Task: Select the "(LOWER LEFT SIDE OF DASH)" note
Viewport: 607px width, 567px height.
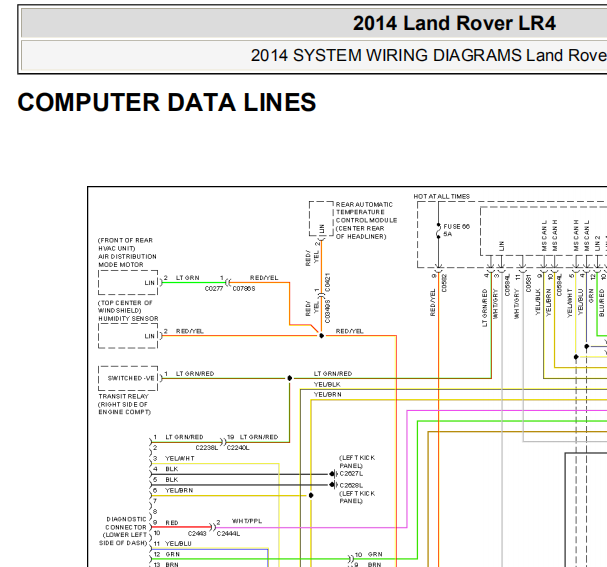Action: coord(123,539)
